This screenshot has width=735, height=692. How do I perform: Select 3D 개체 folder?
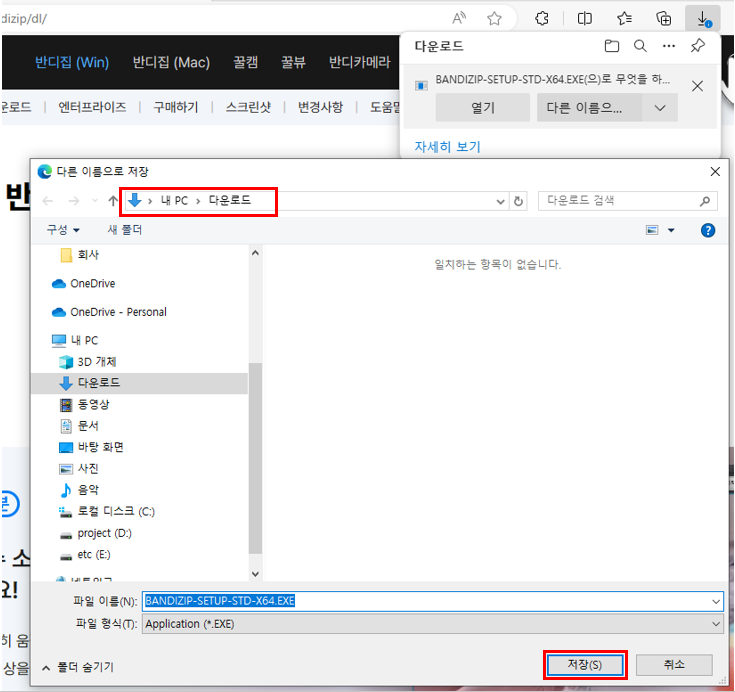coord(97,361)
